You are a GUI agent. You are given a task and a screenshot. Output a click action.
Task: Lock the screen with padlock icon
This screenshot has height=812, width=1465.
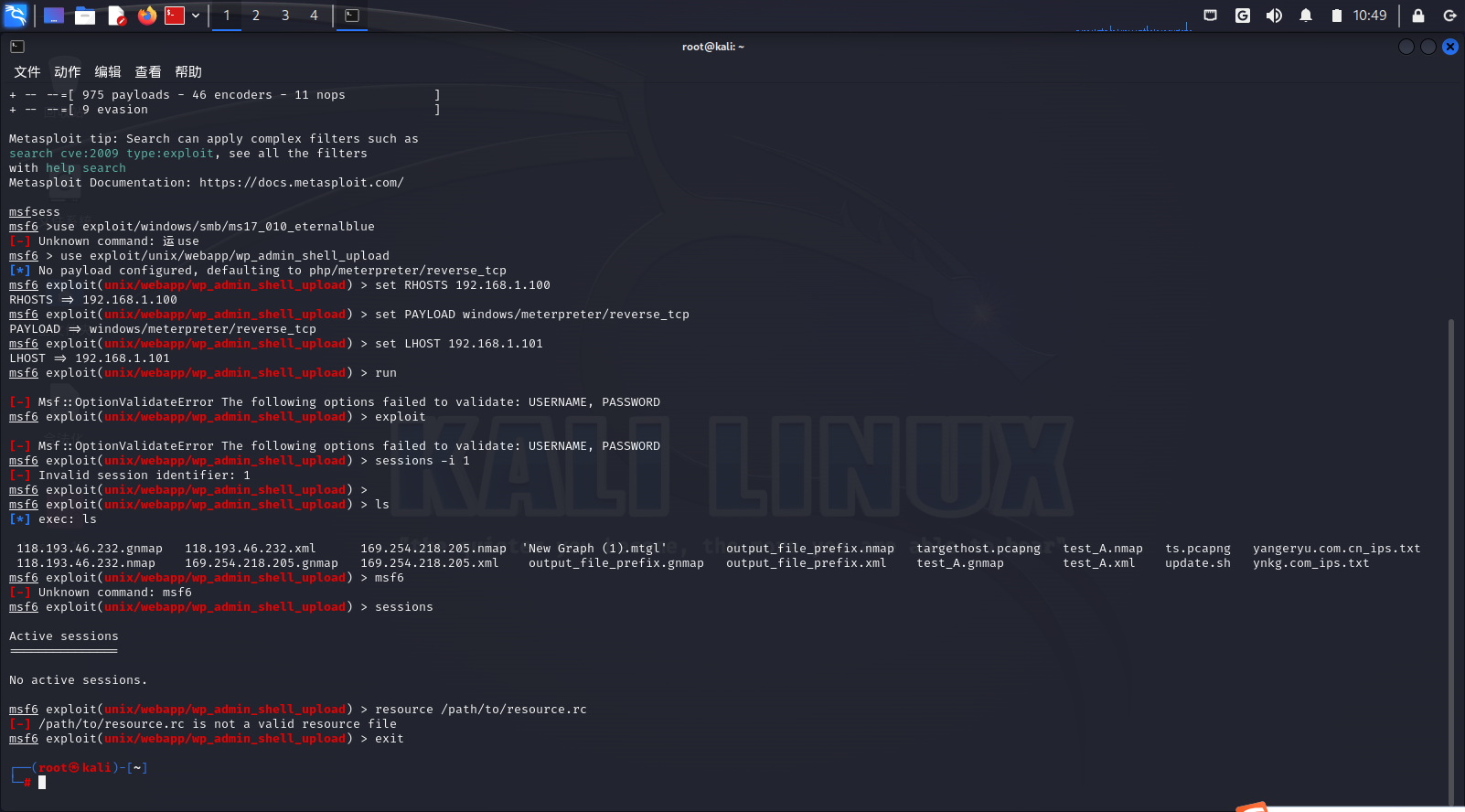[1418, 16]
